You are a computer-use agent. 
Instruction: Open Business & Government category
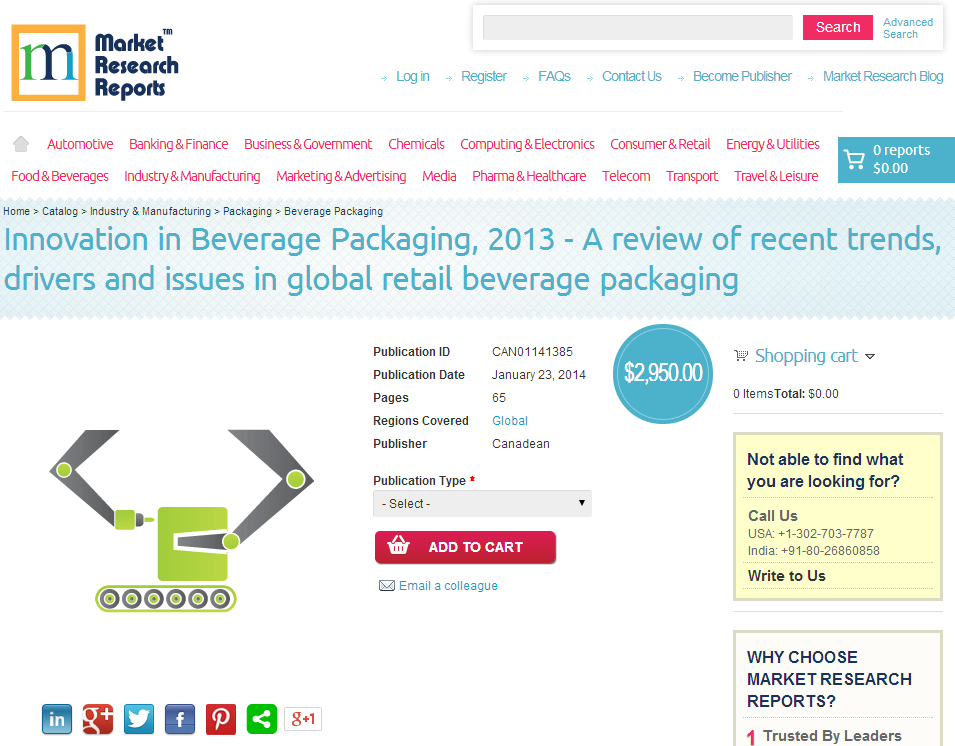click(x=308, y=144)
